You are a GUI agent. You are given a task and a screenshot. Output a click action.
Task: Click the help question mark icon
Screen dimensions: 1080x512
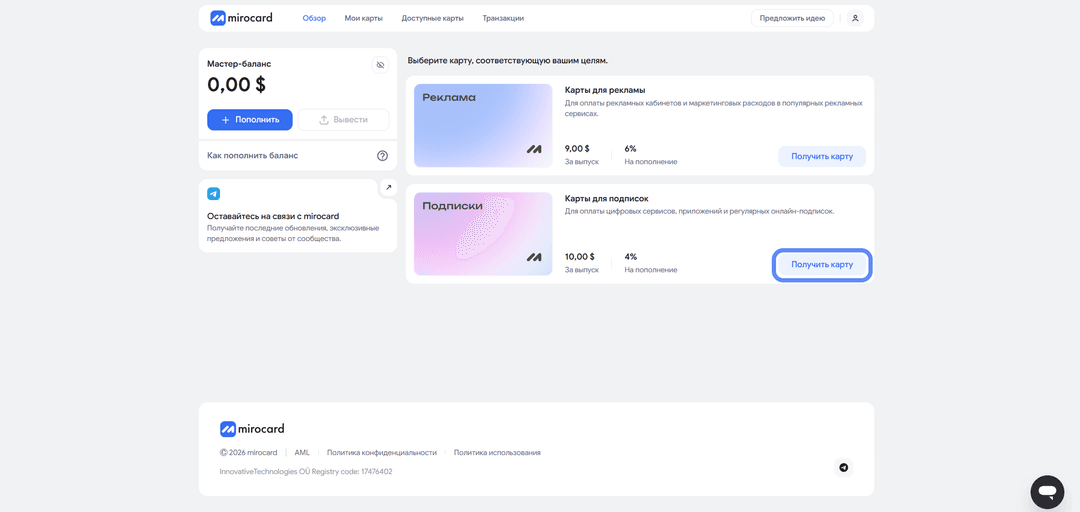382,156
